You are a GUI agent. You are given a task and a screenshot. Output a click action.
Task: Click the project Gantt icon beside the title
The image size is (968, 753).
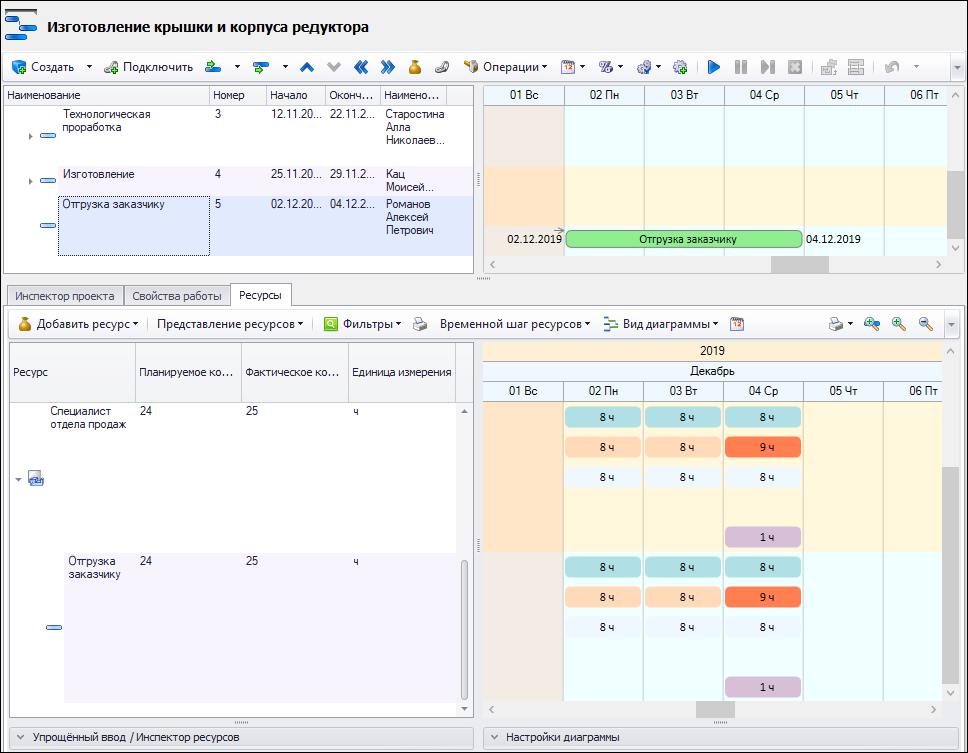pos(21,25)
